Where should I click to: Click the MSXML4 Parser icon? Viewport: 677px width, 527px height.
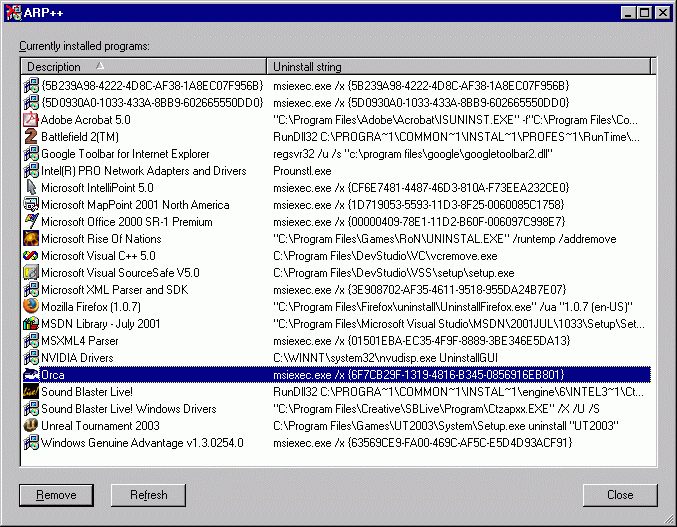coord(31,341)
